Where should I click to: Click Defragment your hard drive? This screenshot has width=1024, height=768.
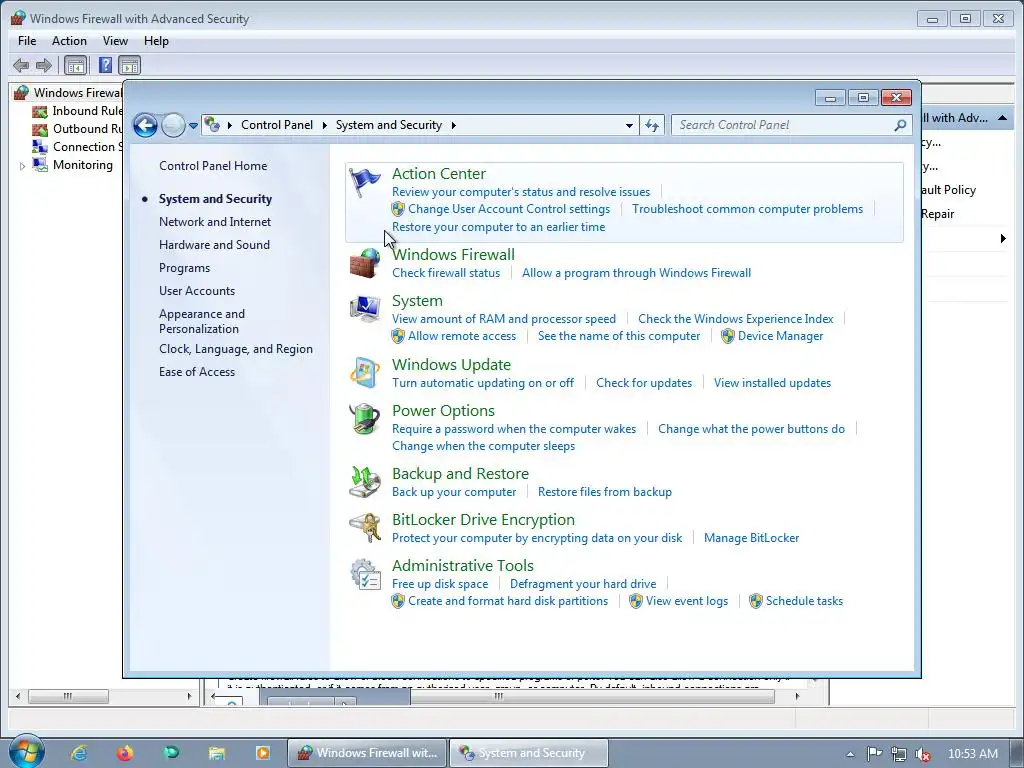pos(583,584)
